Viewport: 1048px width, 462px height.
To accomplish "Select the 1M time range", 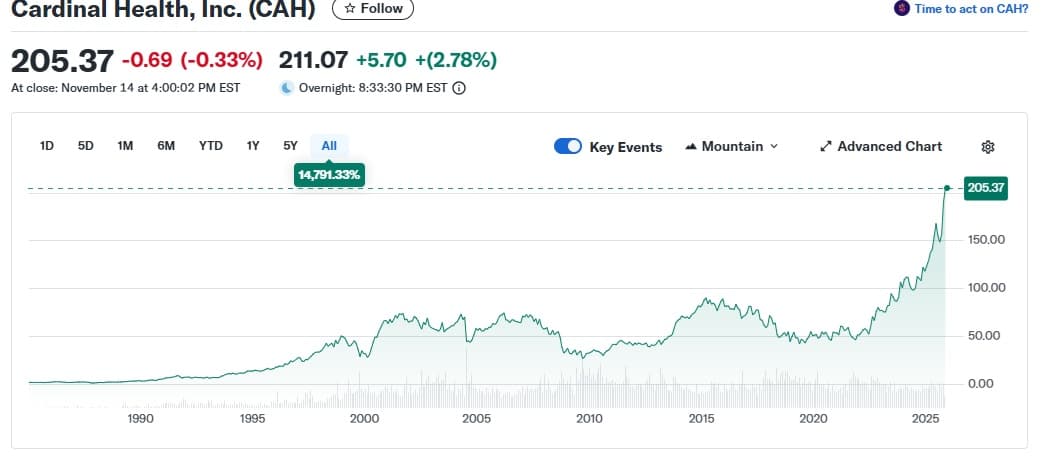I will 125,146.
